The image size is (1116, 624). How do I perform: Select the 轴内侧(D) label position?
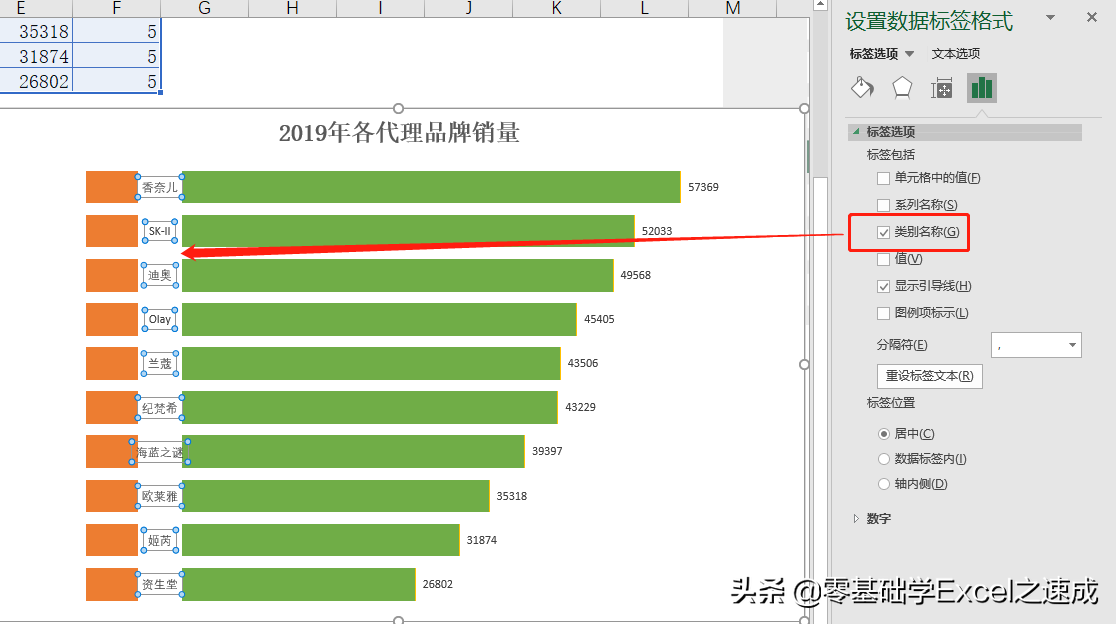coord(884,484)
